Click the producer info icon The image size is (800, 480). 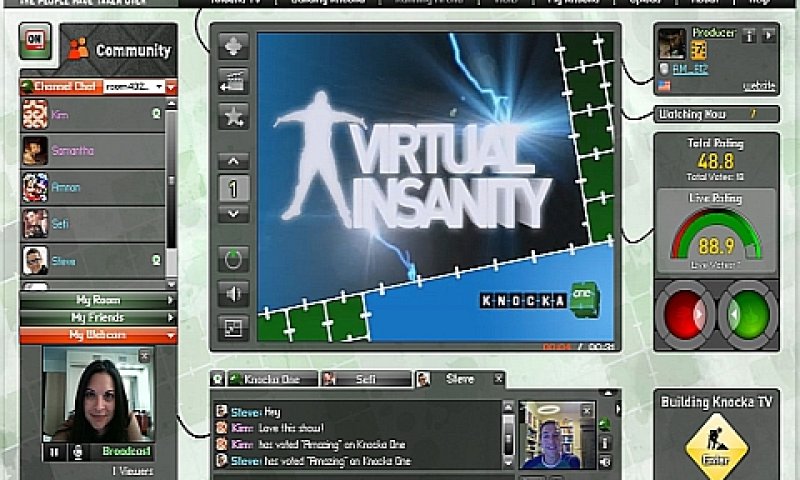[x=749, y=36]
